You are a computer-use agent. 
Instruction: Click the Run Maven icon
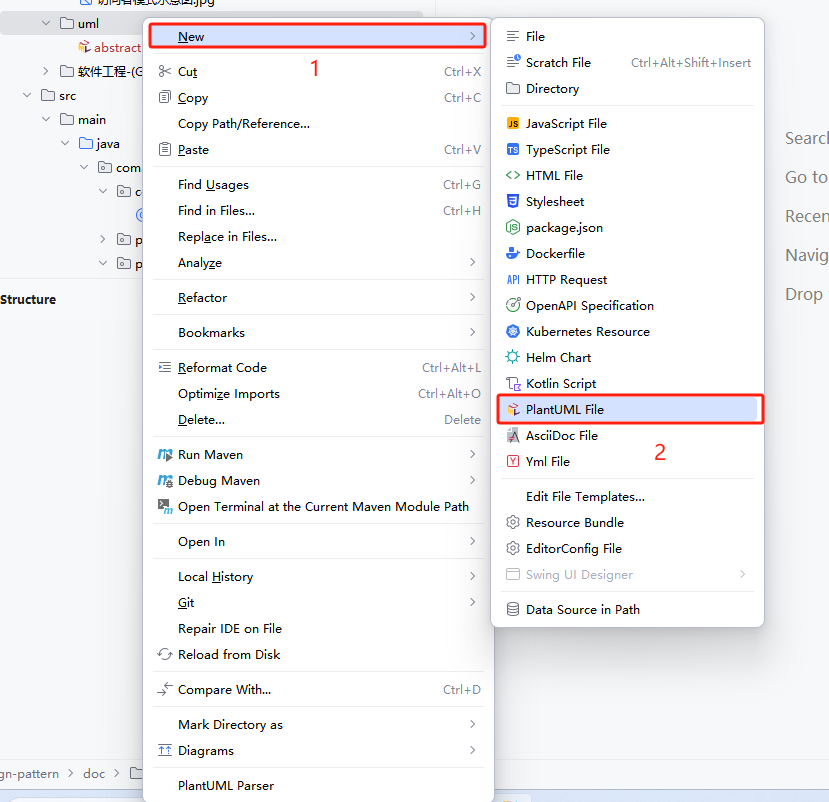point(165,455)
